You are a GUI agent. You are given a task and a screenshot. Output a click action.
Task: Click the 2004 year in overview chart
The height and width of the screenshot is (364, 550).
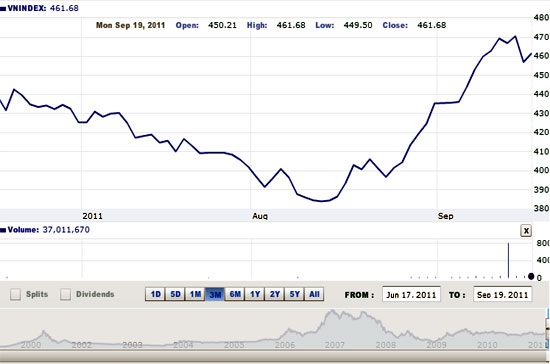pyautogui.click(x=183, y=345)
